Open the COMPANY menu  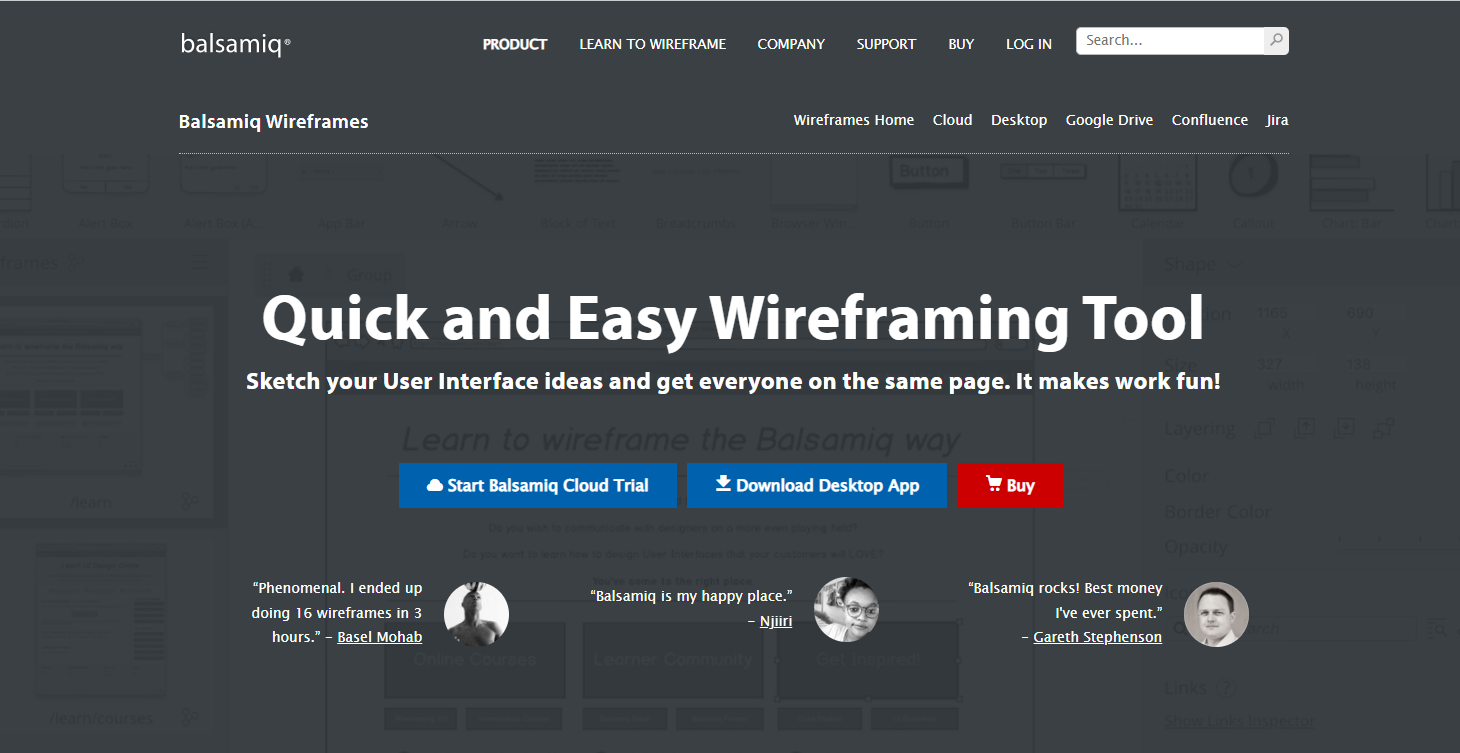pos(791,44)
